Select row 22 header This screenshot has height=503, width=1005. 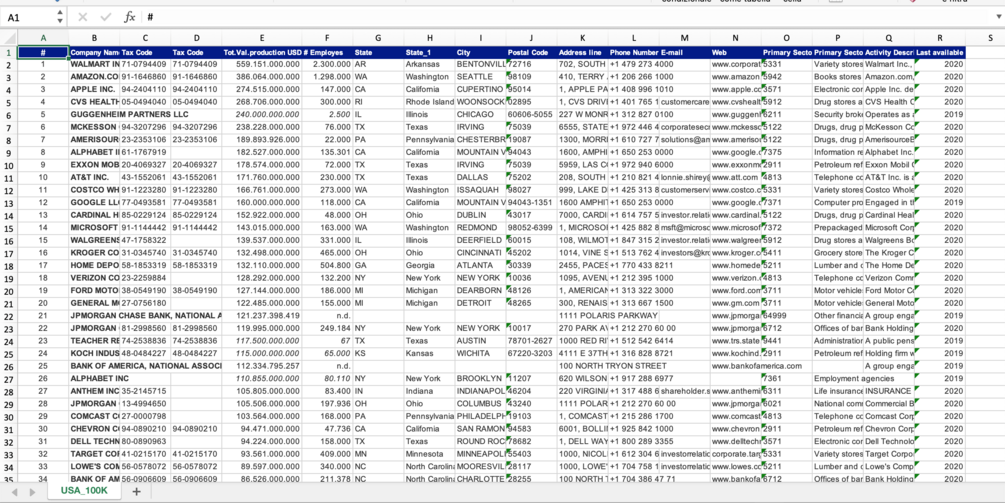tap(9, 316)
